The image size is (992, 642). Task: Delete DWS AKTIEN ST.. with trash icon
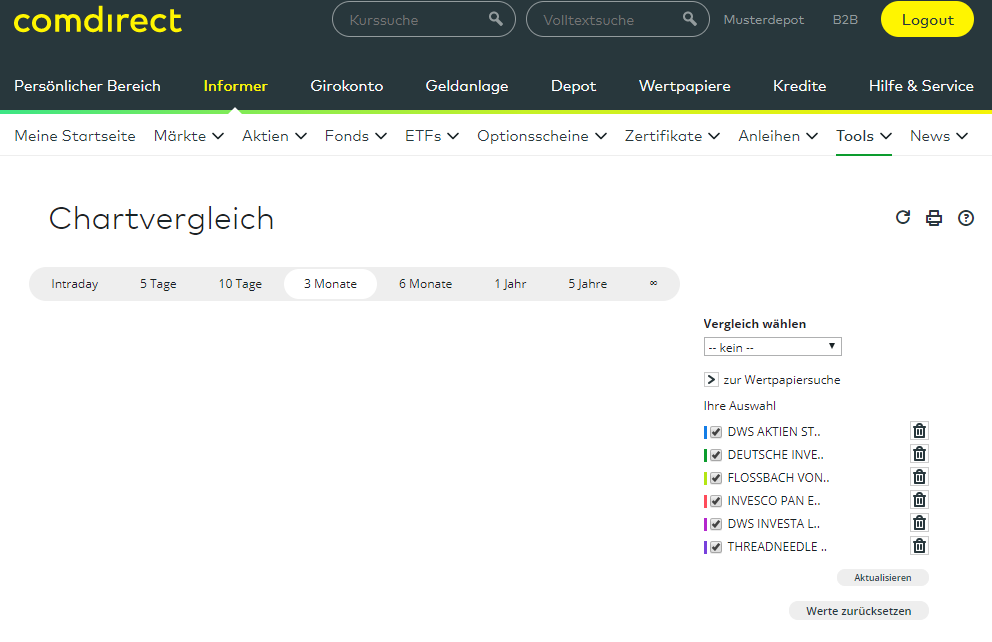(x=919, y=431)
